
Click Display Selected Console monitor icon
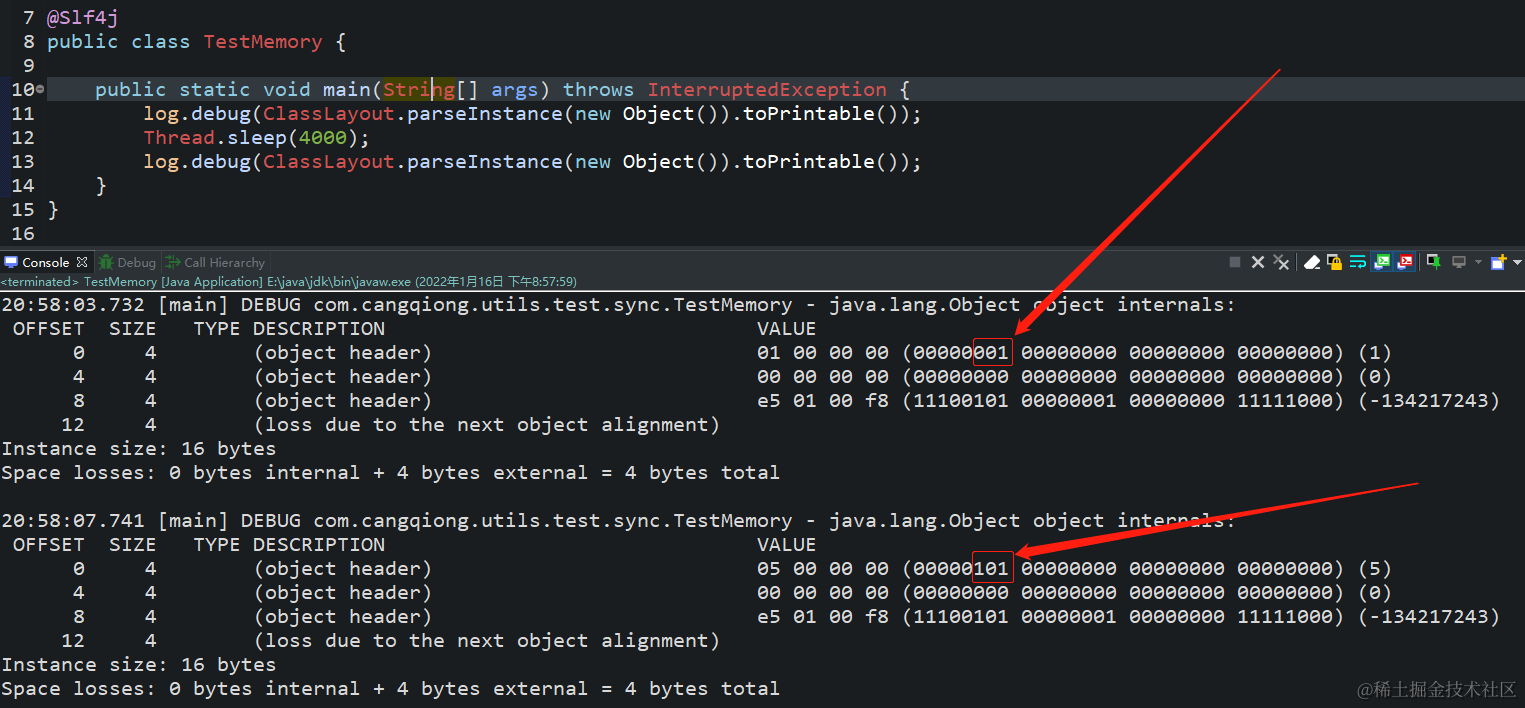[x=1459, y=262]
